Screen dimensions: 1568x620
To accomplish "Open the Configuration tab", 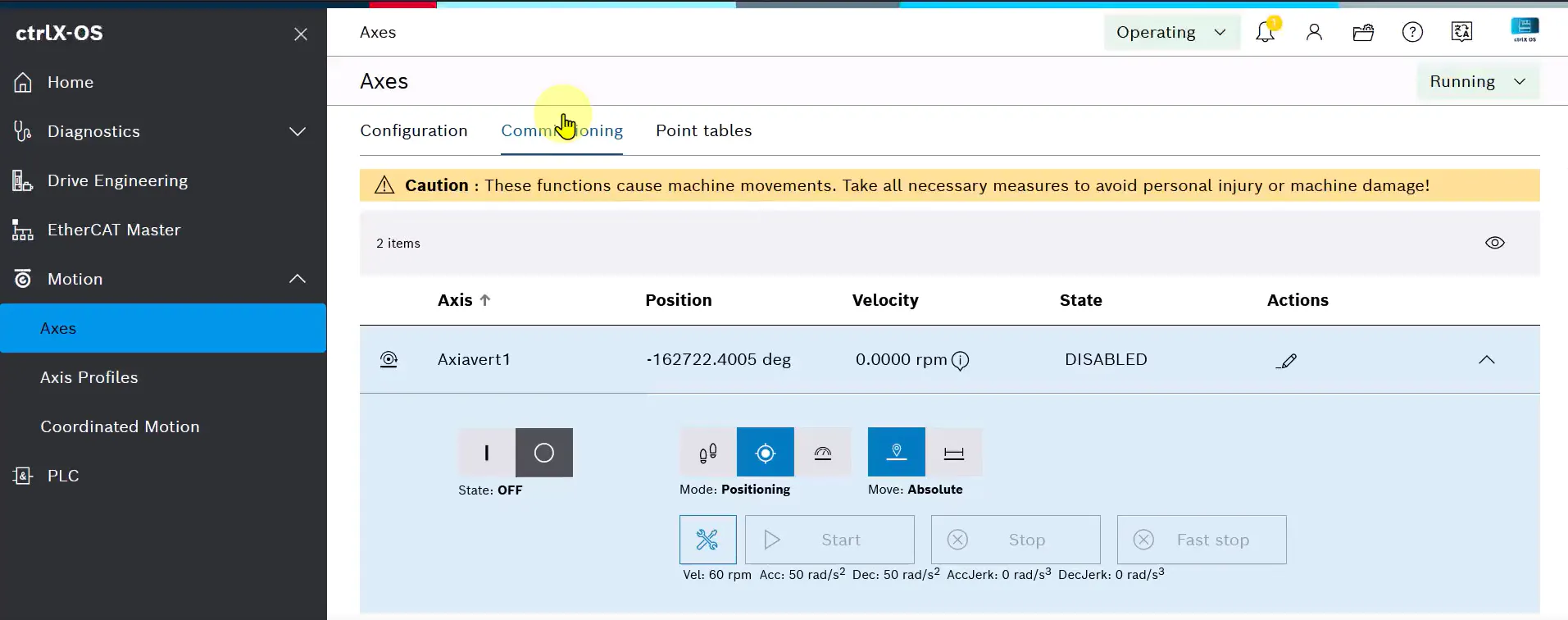I will pos(414,130).
